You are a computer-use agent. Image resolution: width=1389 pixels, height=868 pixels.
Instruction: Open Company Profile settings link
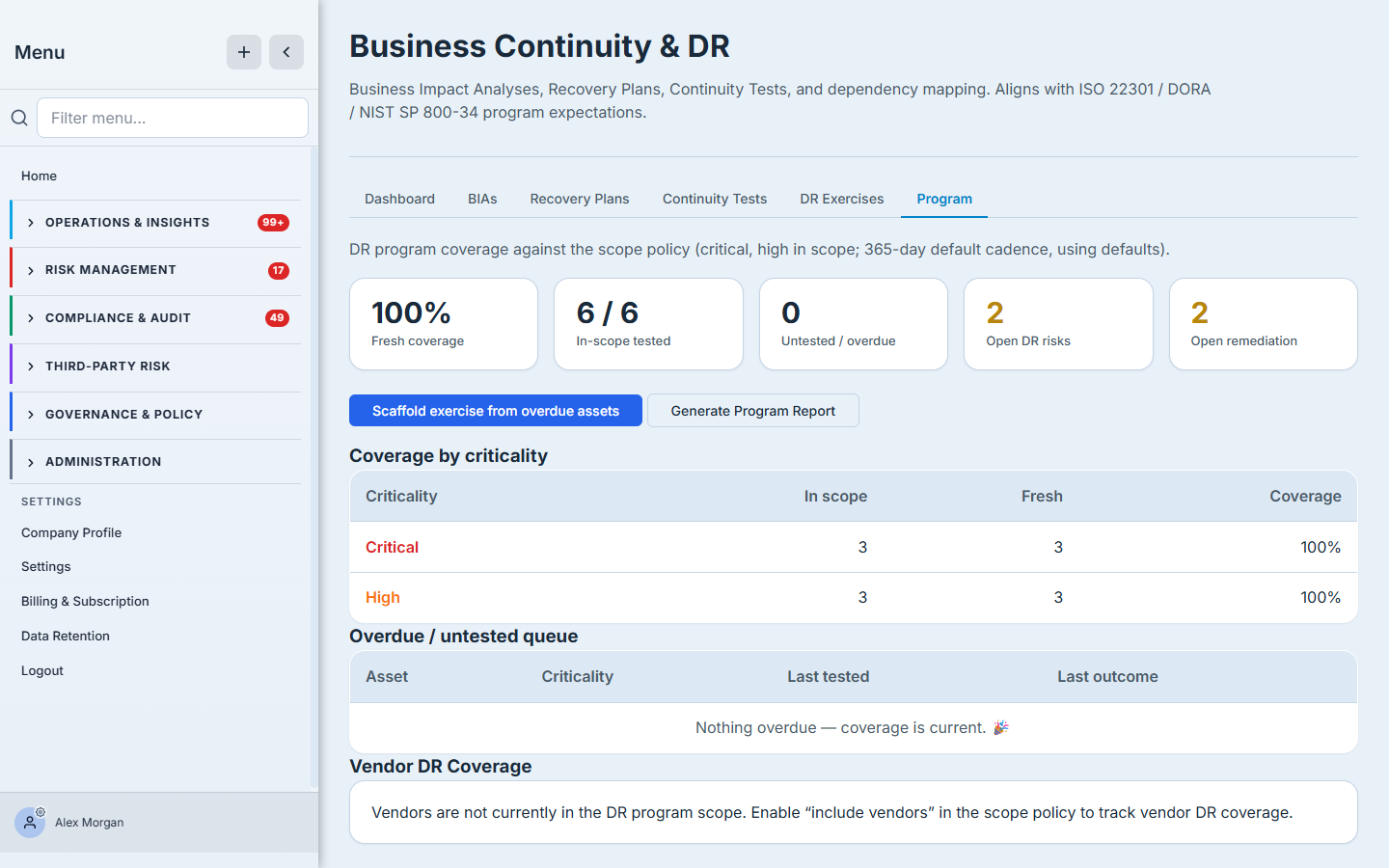pos(71,532)
